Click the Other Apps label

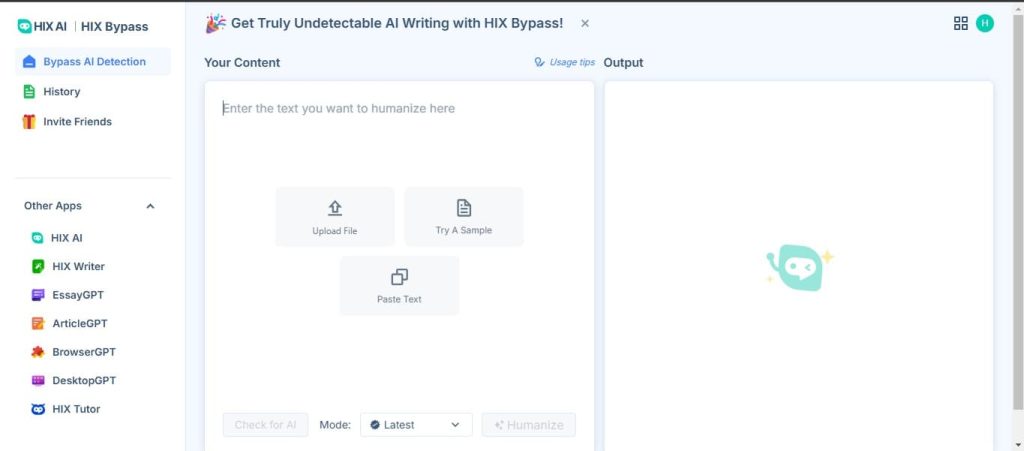[53, 206]
